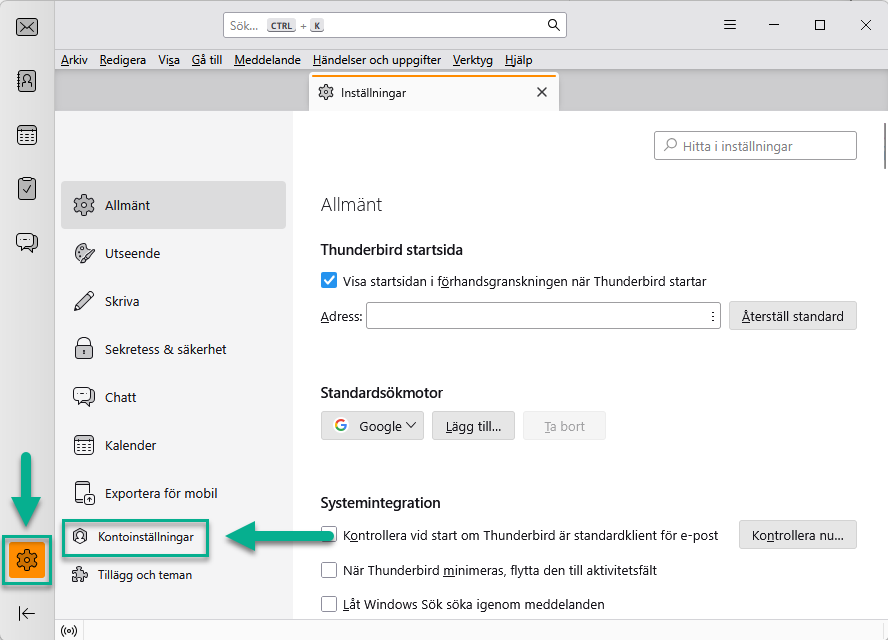Open the Gå till menu
This screenshot has height=640, width=888.
pyautogui.click(x=207, y=59)
